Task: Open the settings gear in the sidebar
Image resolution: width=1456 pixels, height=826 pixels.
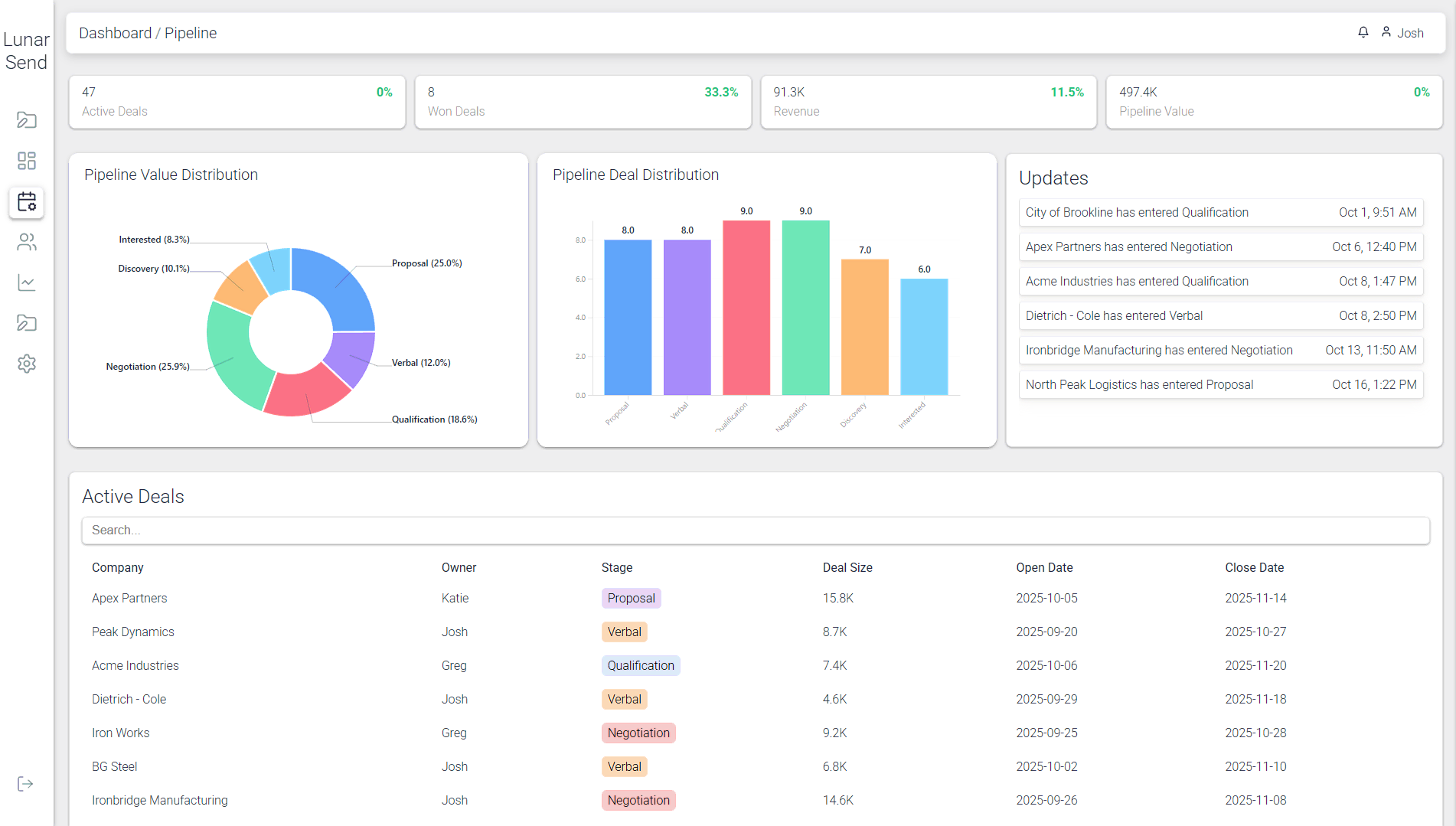Action: (27, 363)
